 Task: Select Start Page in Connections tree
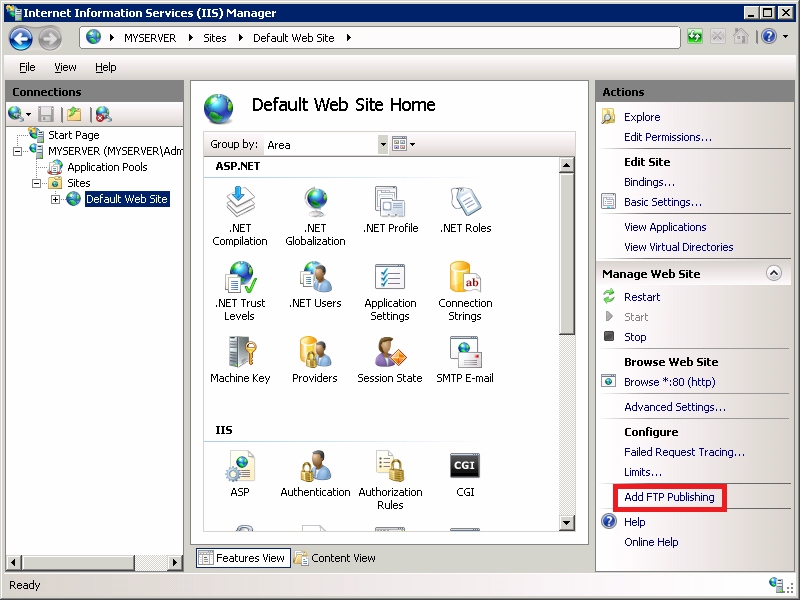tap(73, 135)
